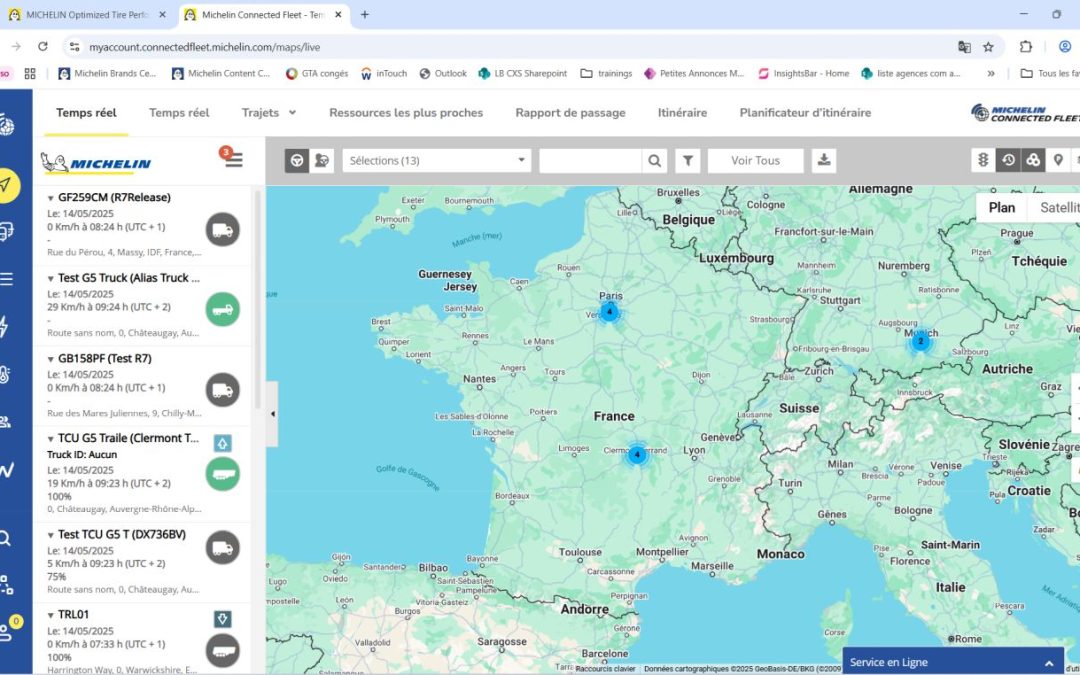Click green trailer icon for TCU G5 Traile
This screenshot has width=1080, height=675.
222,474
